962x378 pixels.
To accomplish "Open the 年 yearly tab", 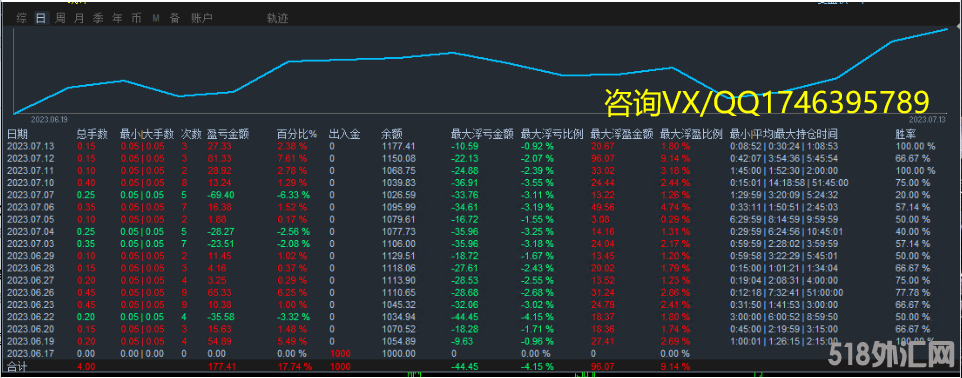I will tap(117, 18).
